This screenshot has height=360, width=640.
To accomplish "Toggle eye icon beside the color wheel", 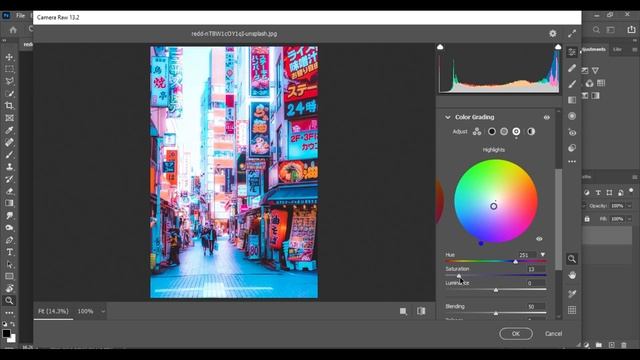I will pos(539,239).
